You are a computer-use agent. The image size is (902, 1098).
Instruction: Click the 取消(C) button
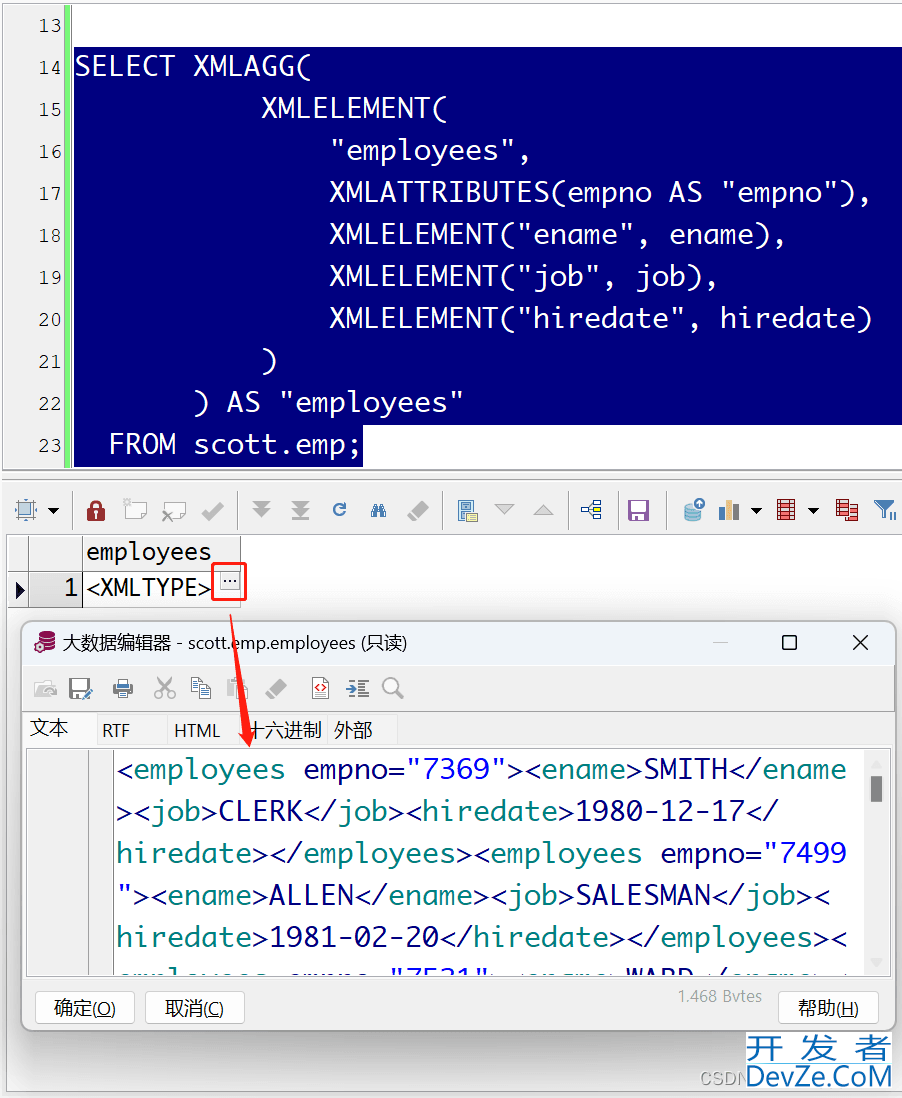(195, 1008)
